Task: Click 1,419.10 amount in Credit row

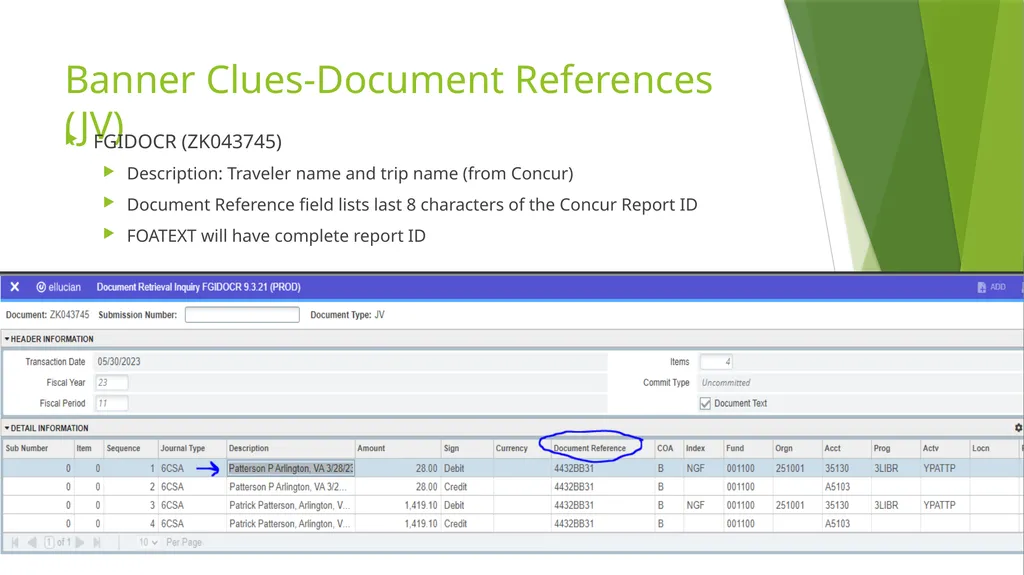Action: 421,523
